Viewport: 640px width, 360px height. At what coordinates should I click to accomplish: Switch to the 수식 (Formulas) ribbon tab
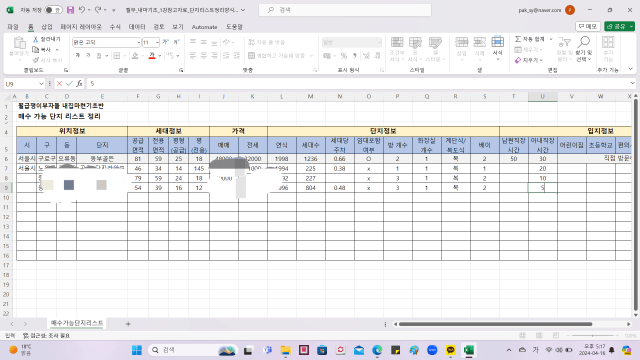click(115, 27)
